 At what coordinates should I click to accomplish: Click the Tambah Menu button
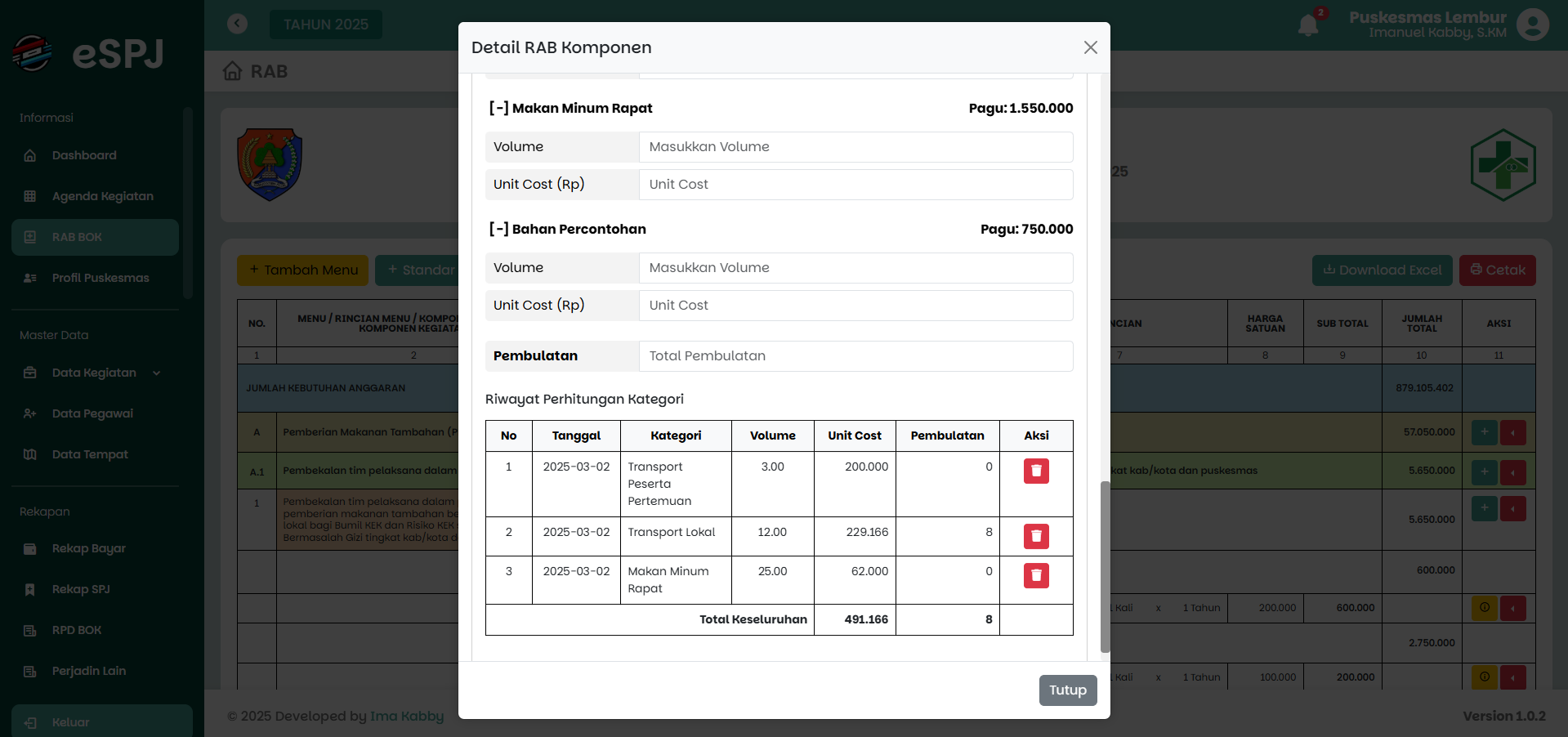pyautogui.click(x=303, y=270)
